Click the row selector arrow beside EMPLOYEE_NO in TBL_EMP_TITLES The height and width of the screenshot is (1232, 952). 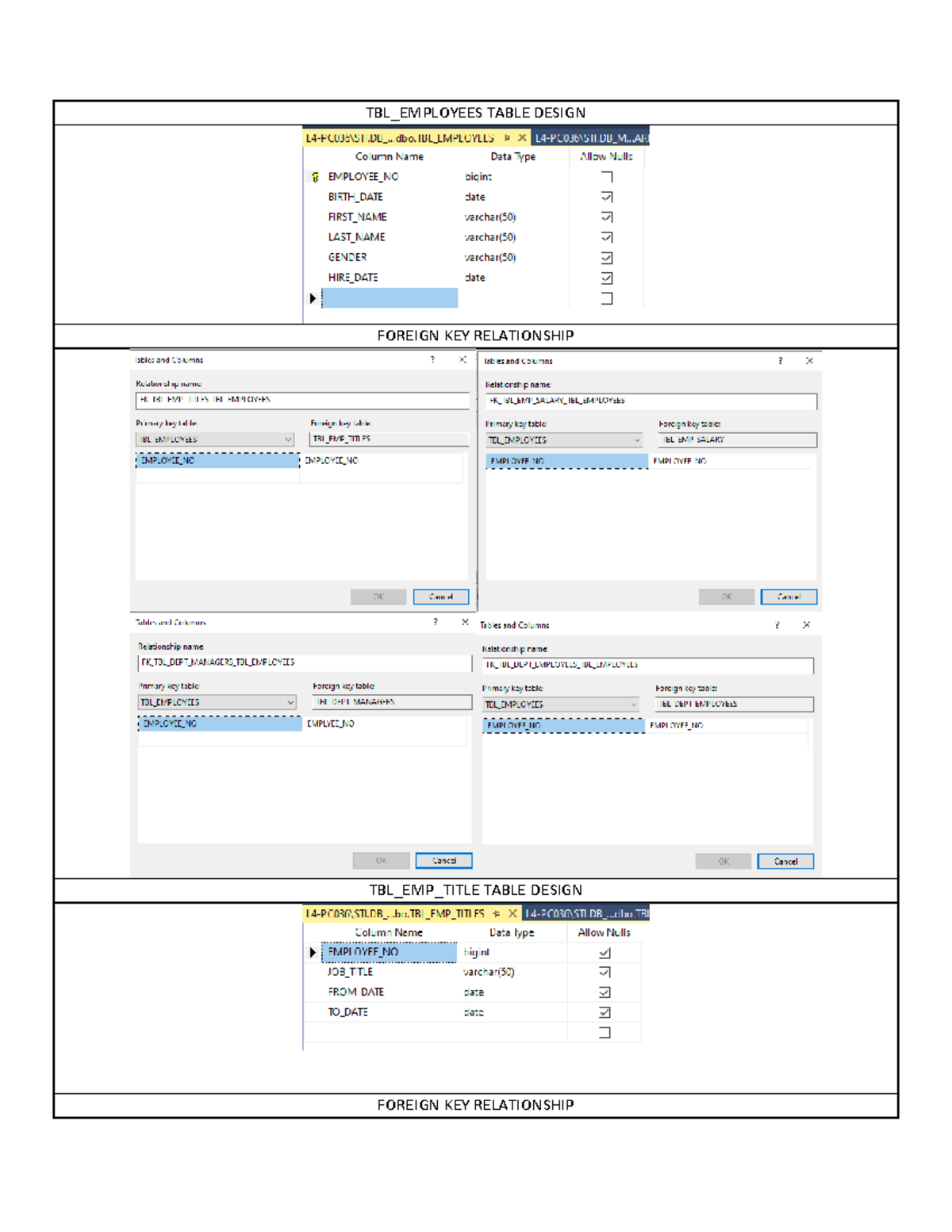pyautogui.click(x=313, y=951)
